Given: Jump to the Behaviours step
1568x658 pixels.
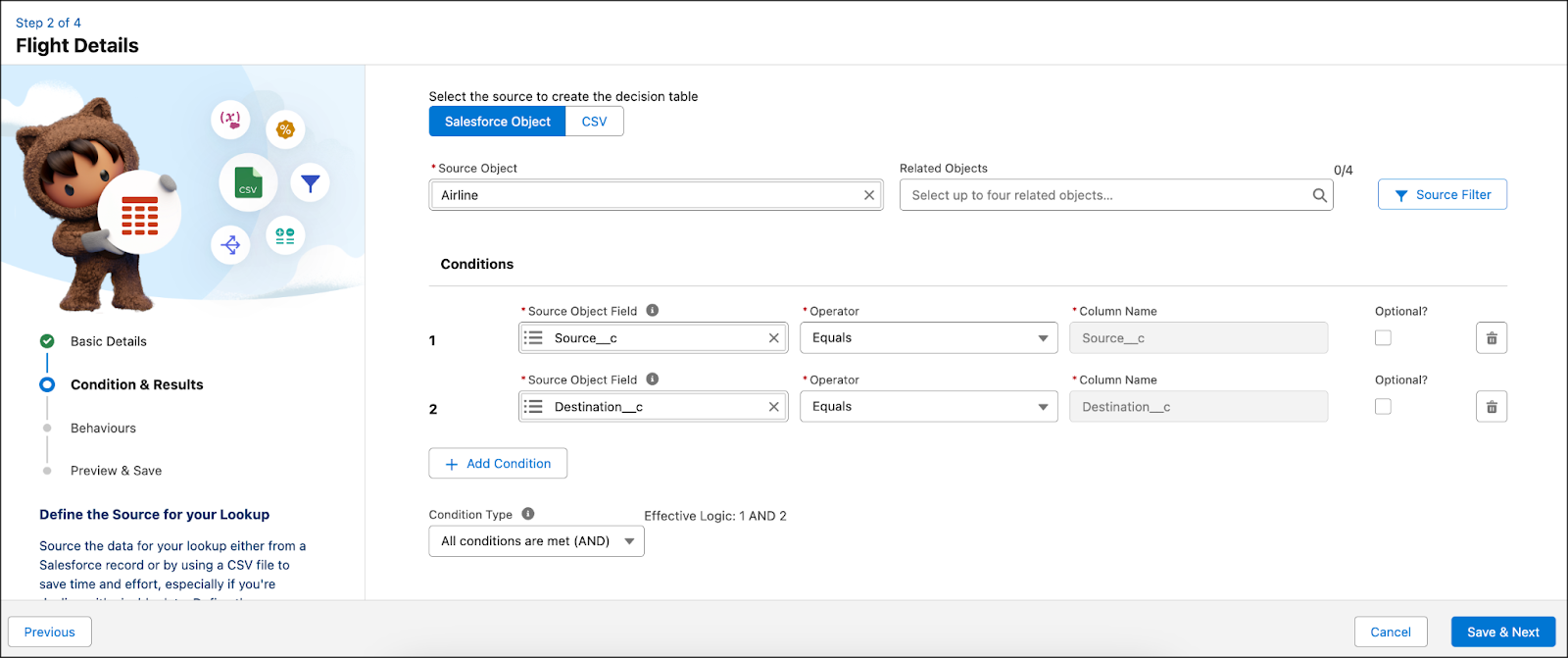Looking at the screenshot, I should pyautogui.click(x=103, y=429).
